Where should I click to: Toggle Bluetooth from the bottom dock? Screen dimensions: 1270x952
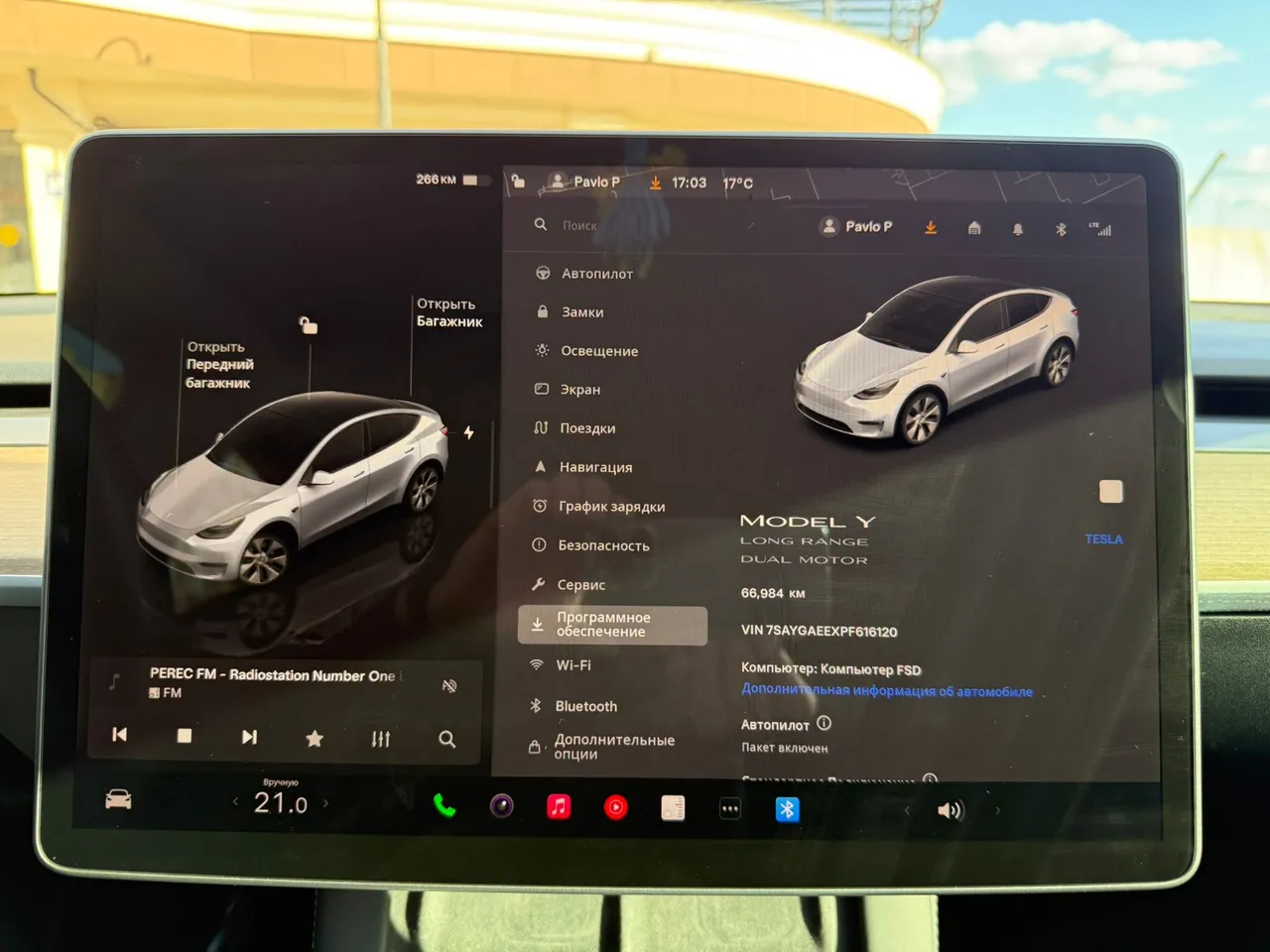point(786,808)
